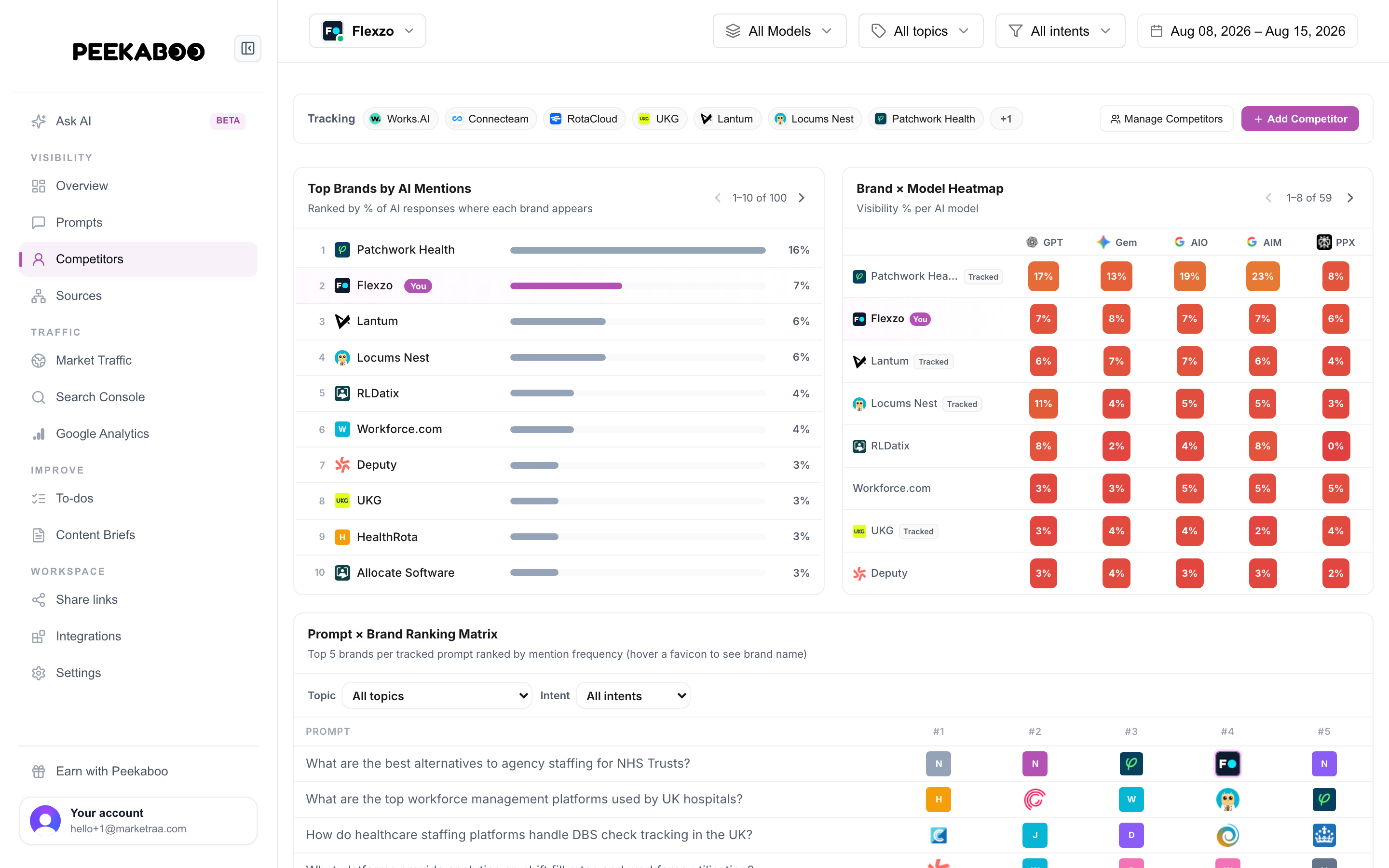Click the Settings gear icon
Viewport: 1389px width, 868px height.
tap(39, 673)
